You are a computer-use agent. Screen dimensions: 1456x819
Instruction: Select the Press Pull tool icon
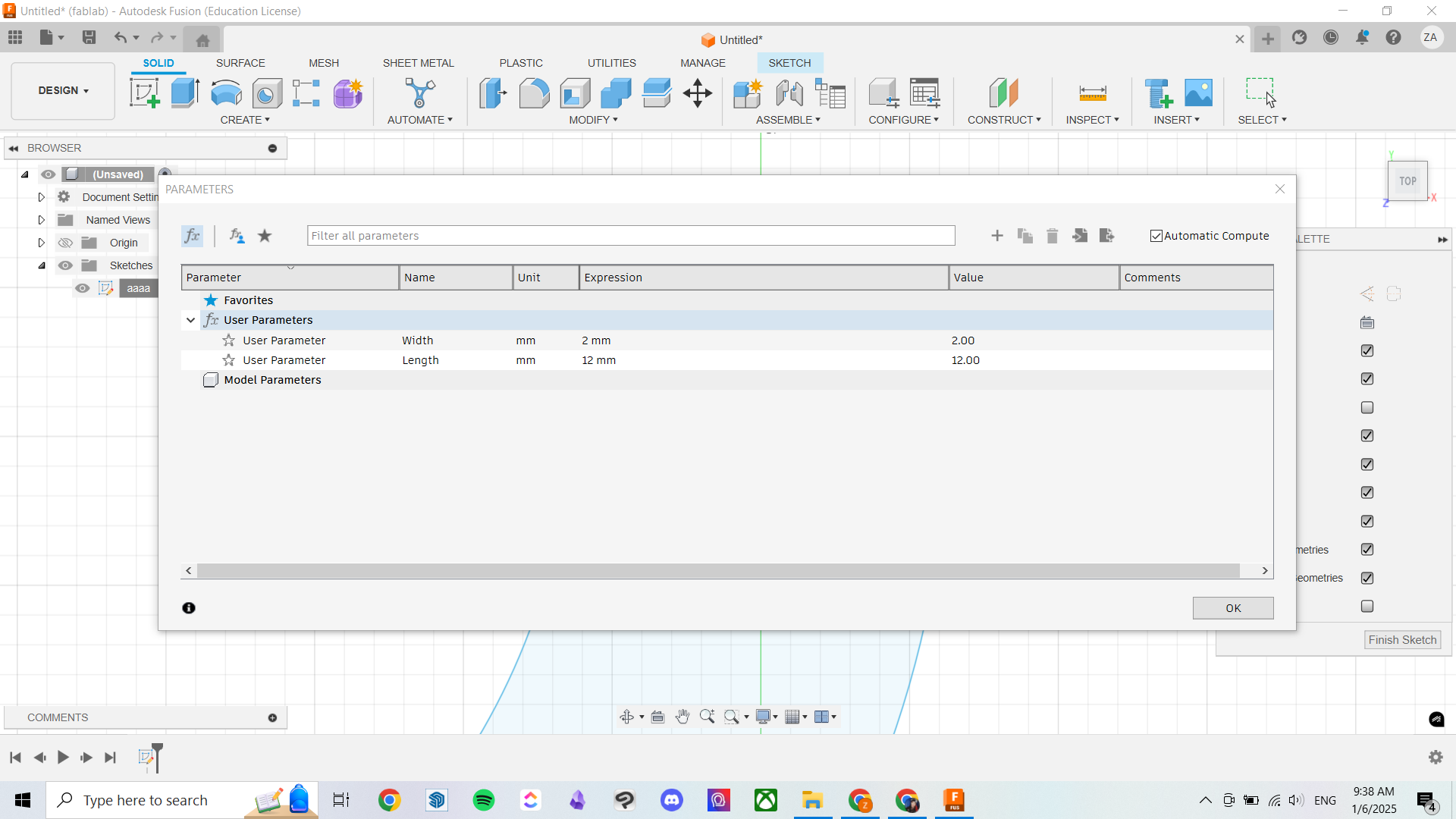pyautogui.click(x=493, y=93)
